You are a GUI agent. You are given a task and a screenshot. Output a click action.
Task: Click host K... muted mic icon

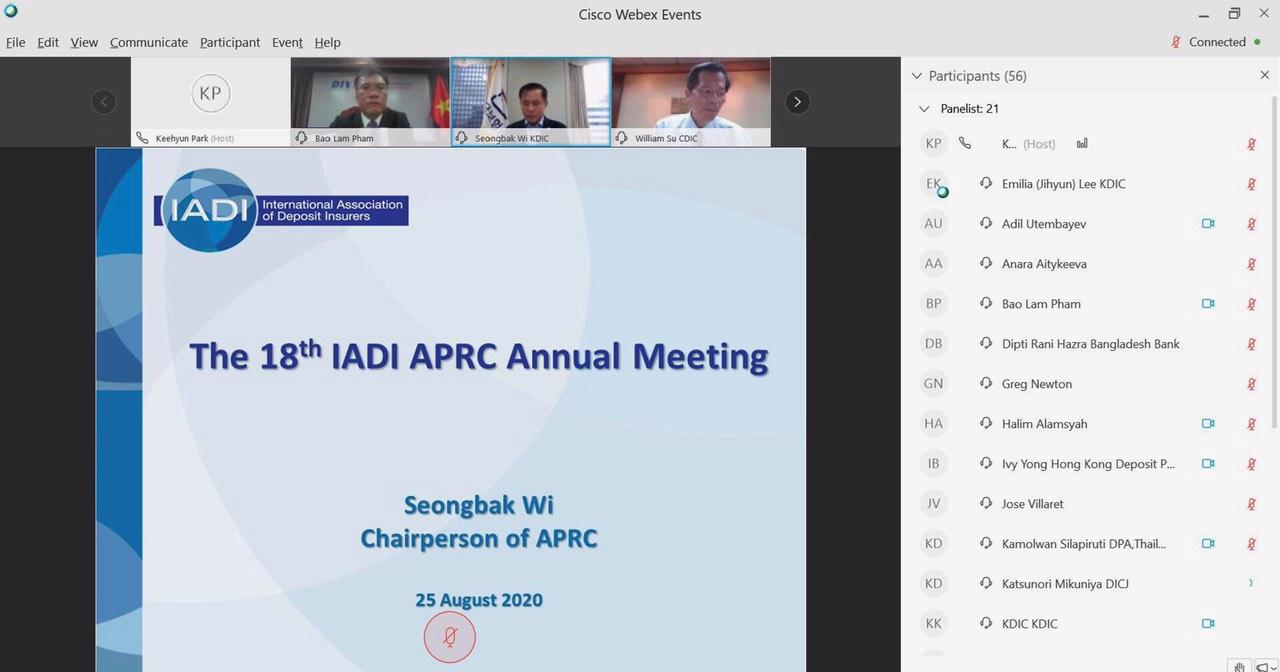(x=1251, y=144)
